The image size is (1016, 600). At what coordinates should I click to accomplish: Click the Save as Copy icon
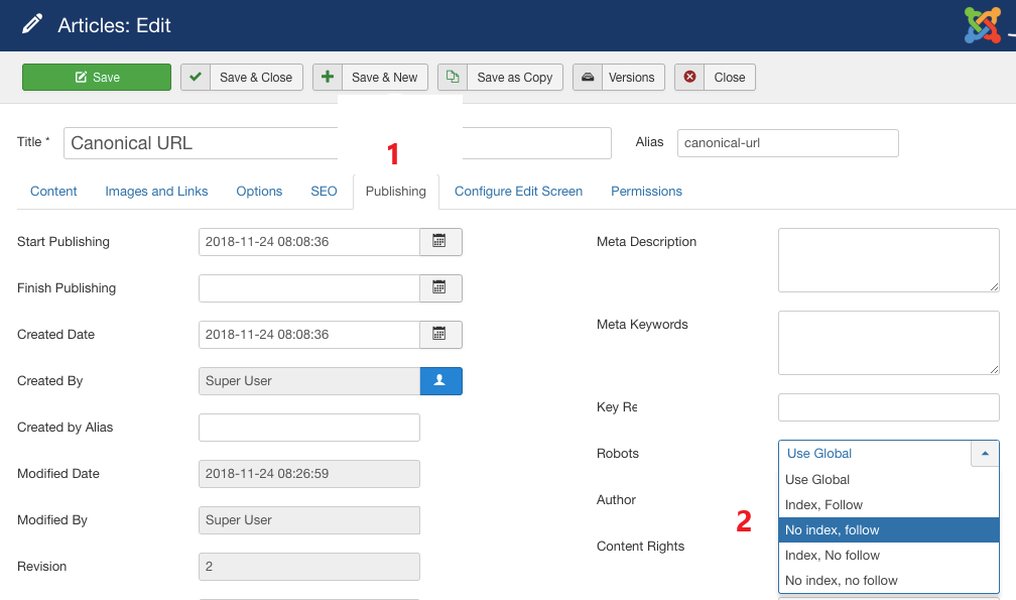(x=452, y=77)
